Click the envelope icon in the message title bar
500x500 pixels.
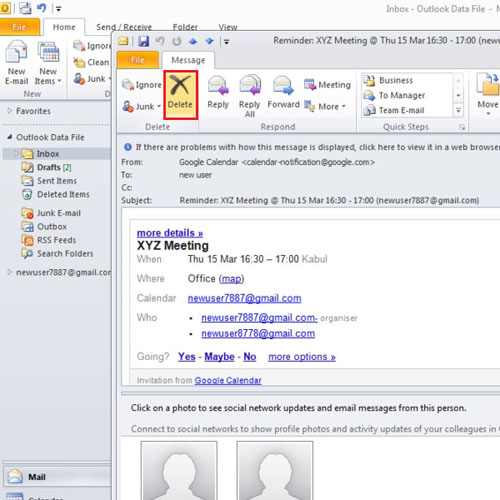(123, 41)
